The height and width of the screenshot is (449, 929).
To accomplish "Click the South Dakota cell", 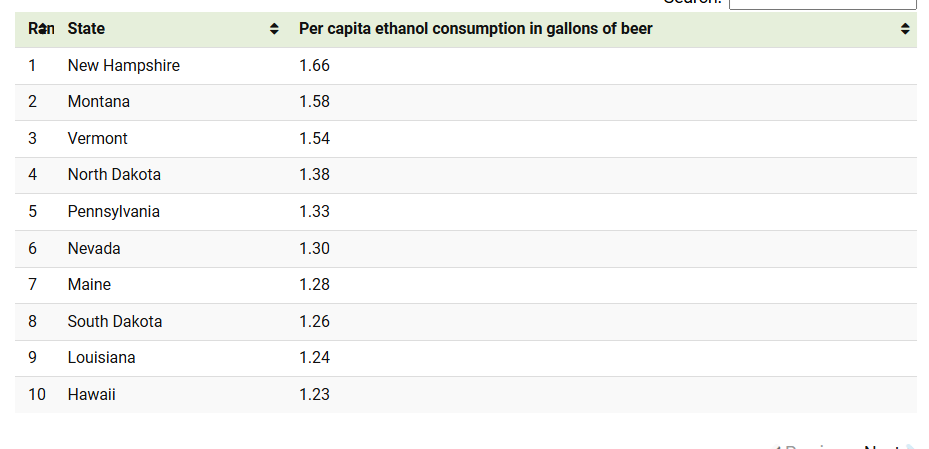I will [115, 322].
